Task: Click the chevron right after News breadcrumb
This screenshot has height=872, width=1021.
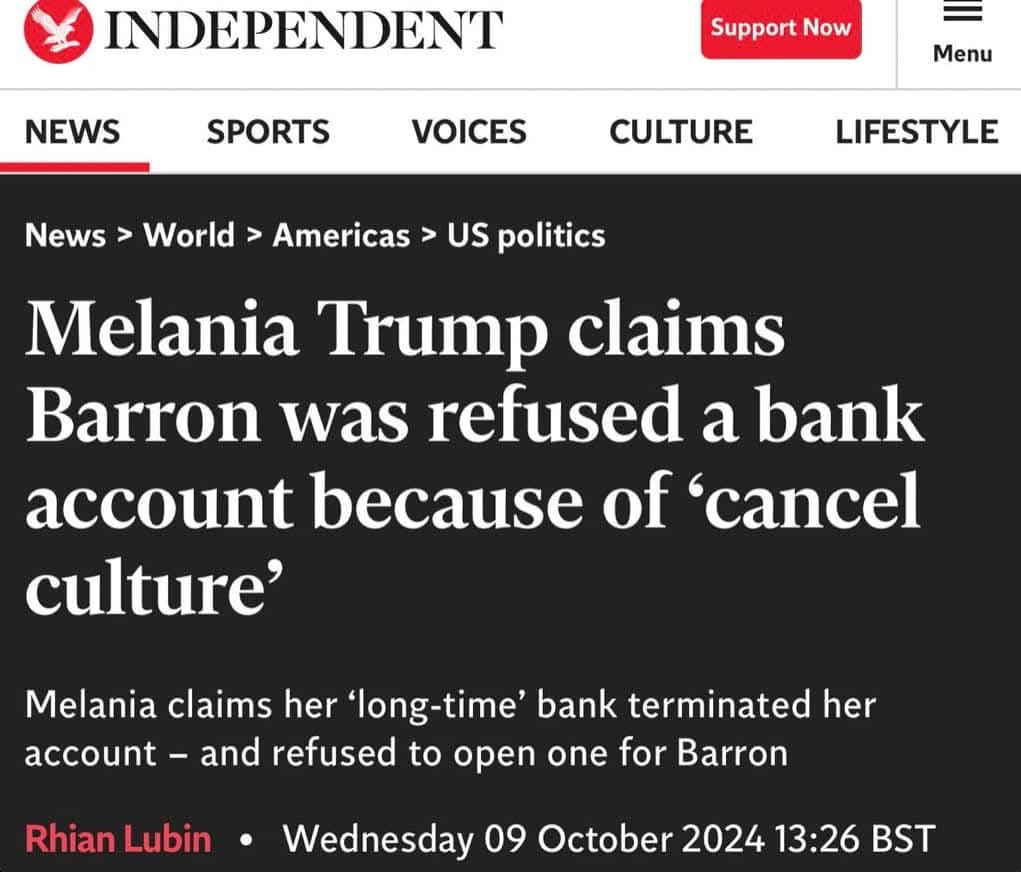Action: tap(125, 237)
